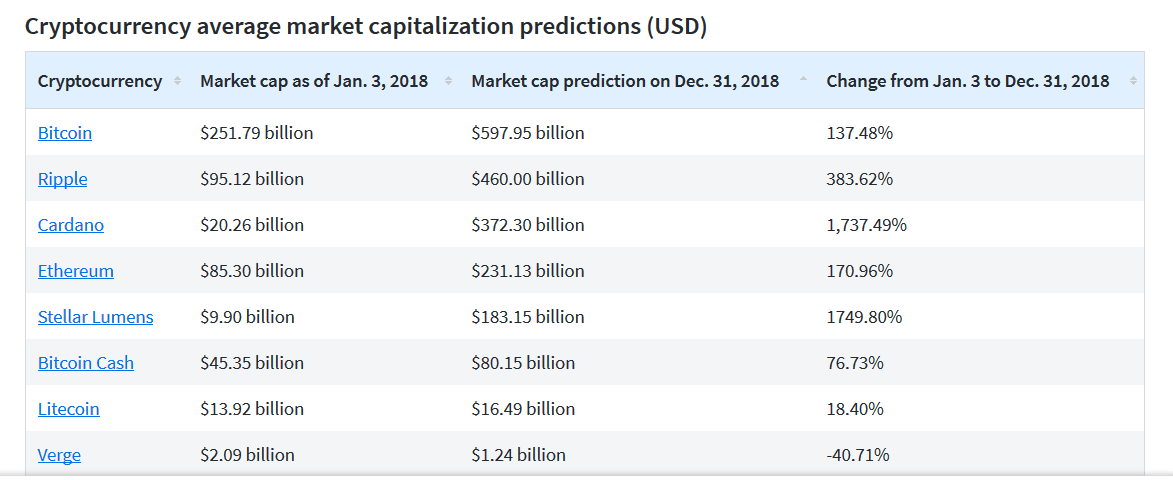Open the Verge link

pos(59,455)
